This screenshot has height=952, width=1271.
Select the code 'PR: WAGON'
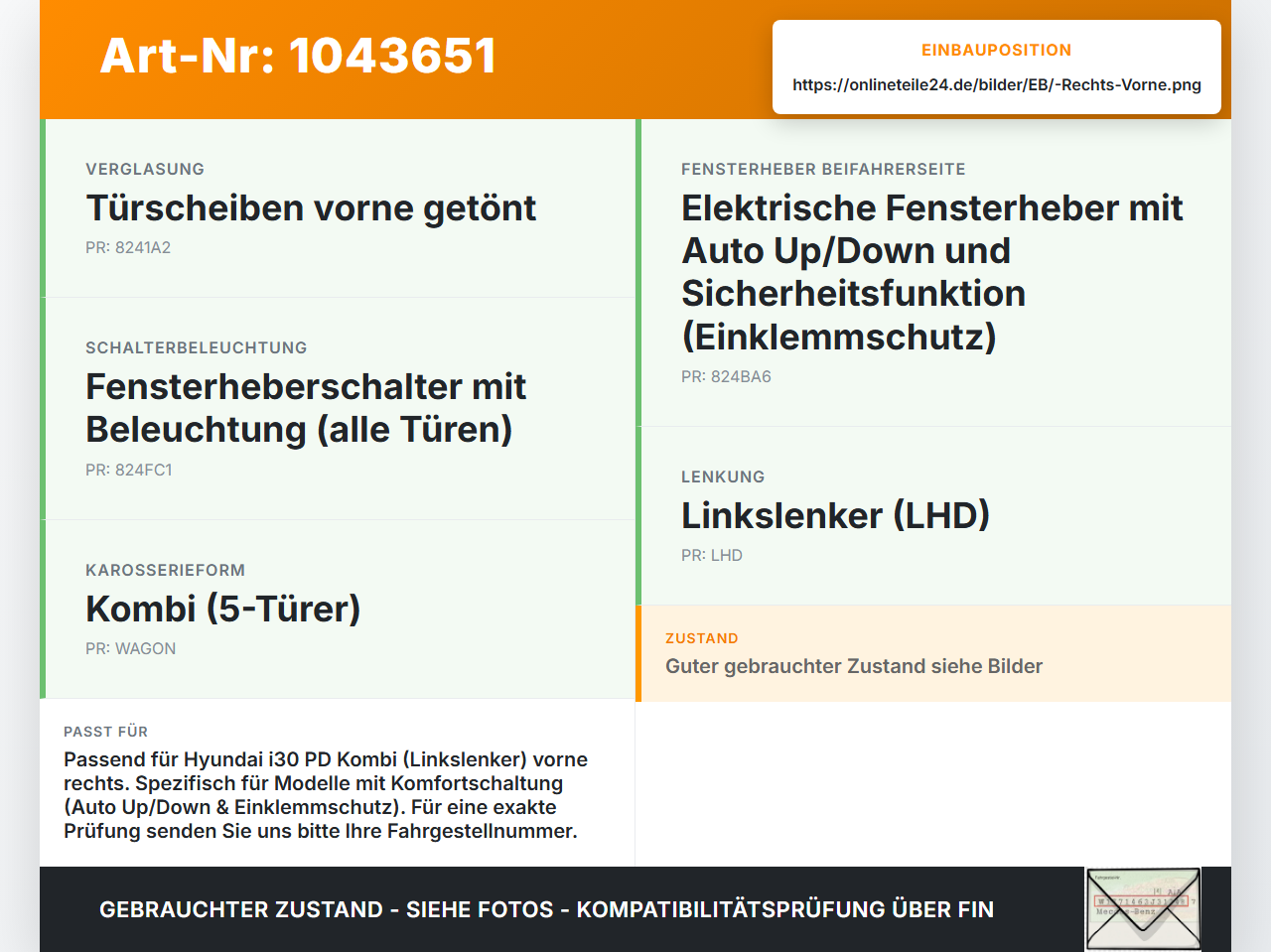point(131,648)
